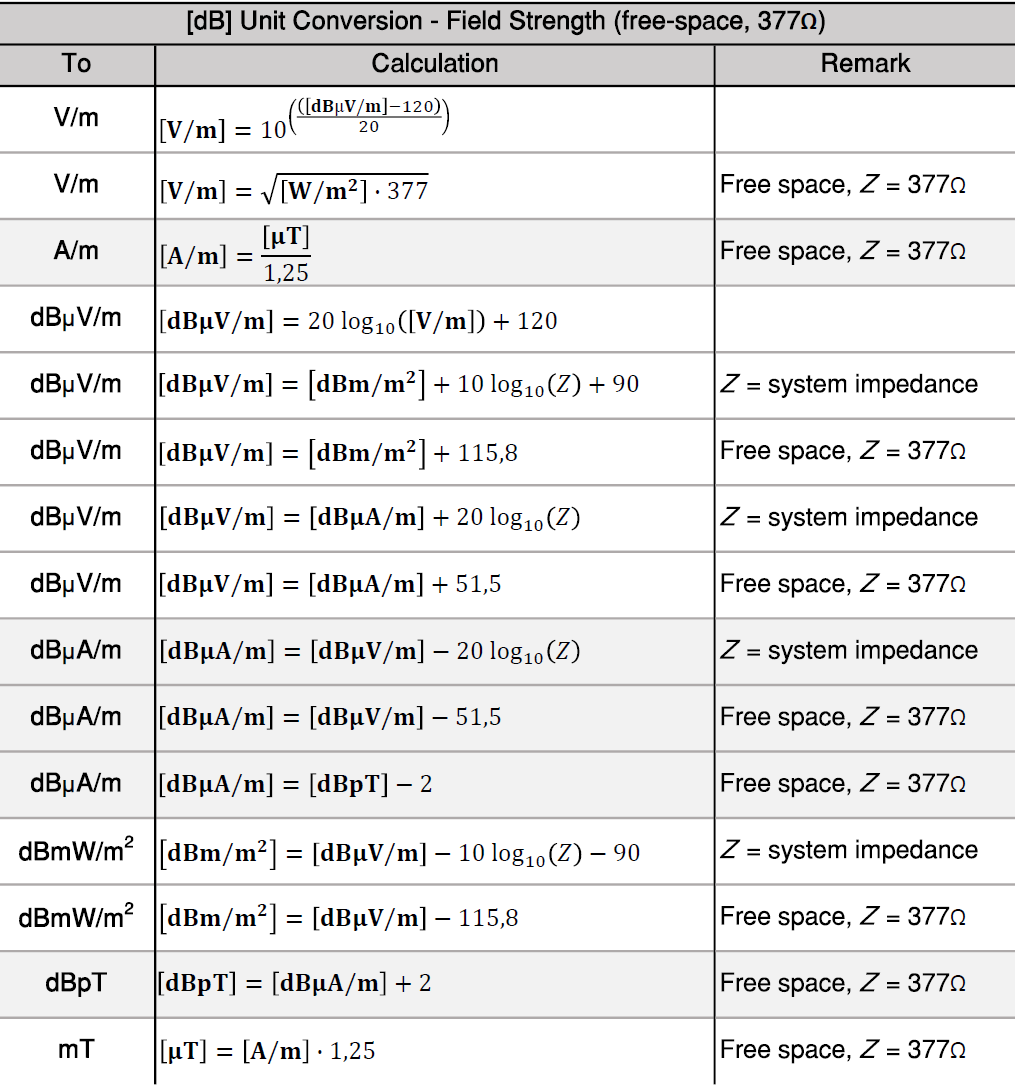
Task: Select the "Calculation" column header
Action: coord(434,64)
